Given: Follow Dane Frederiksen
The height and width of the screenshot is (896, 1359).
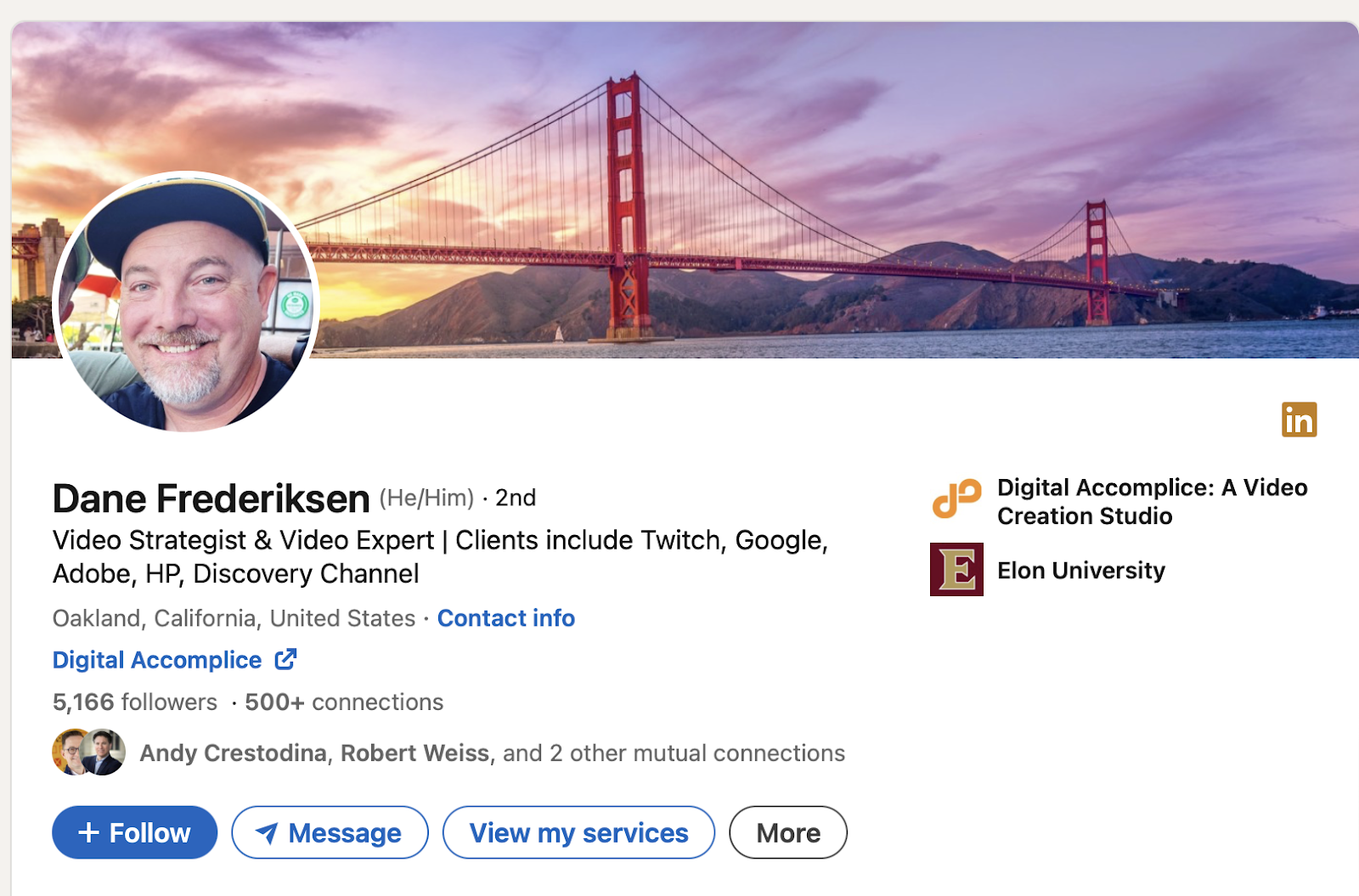Looking at the screenshot, I should click(134, 832).
